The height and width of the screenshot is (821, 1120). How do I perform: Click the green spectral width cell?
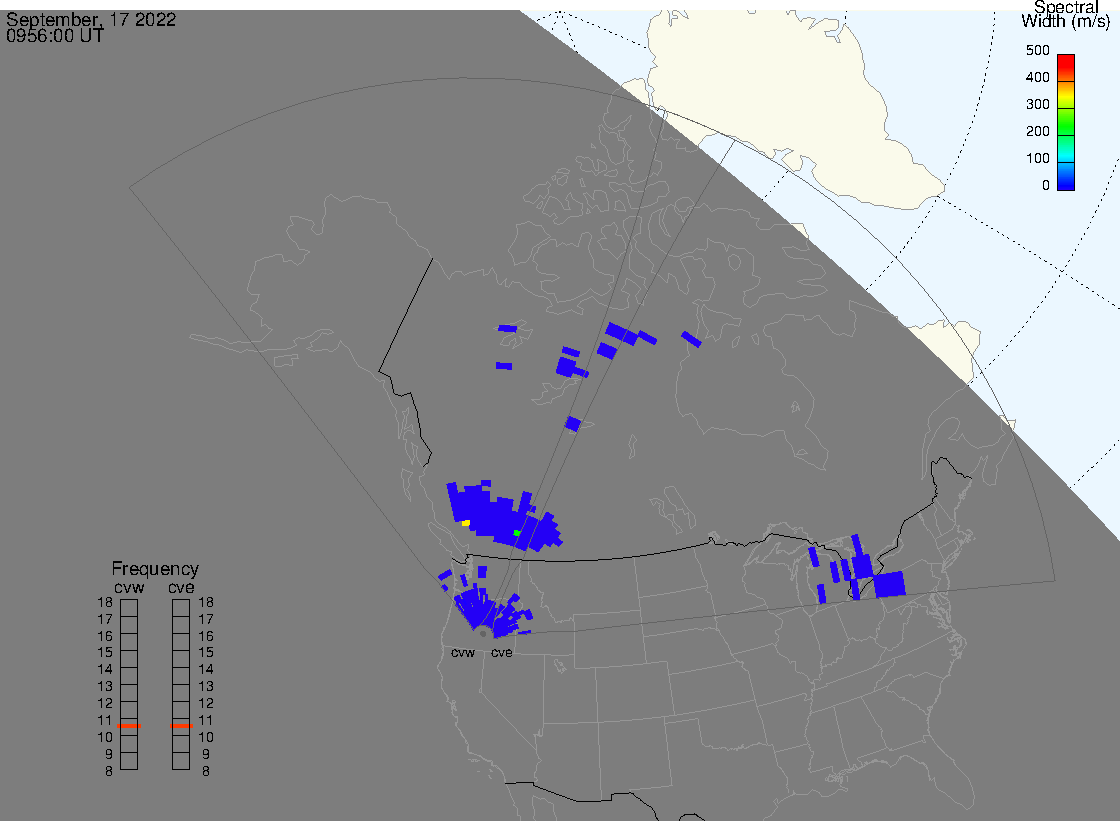coord(516,533)
